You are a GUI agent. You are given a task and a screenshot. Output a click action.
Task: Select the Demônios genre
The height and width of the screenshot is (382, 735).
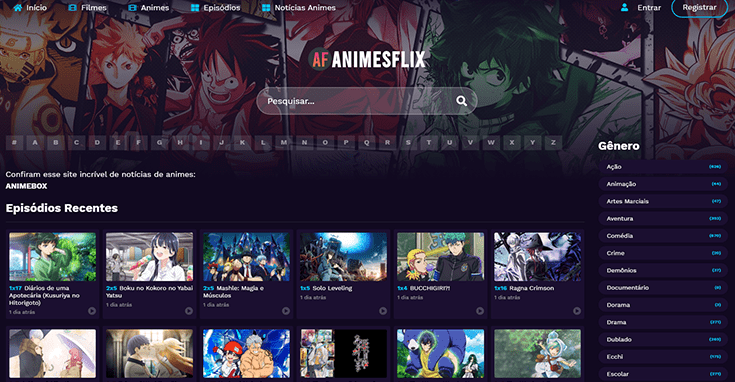(x=663, y=270)
